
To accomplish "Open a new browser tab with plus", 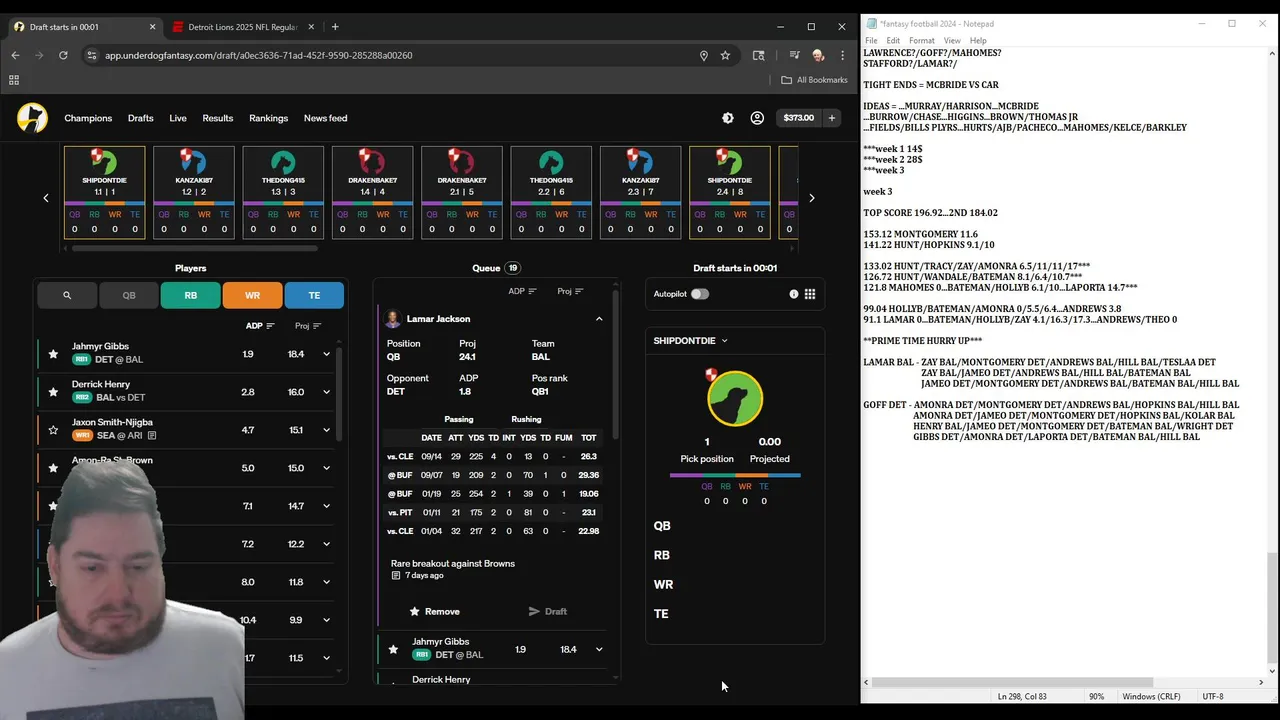I will 335,27.
